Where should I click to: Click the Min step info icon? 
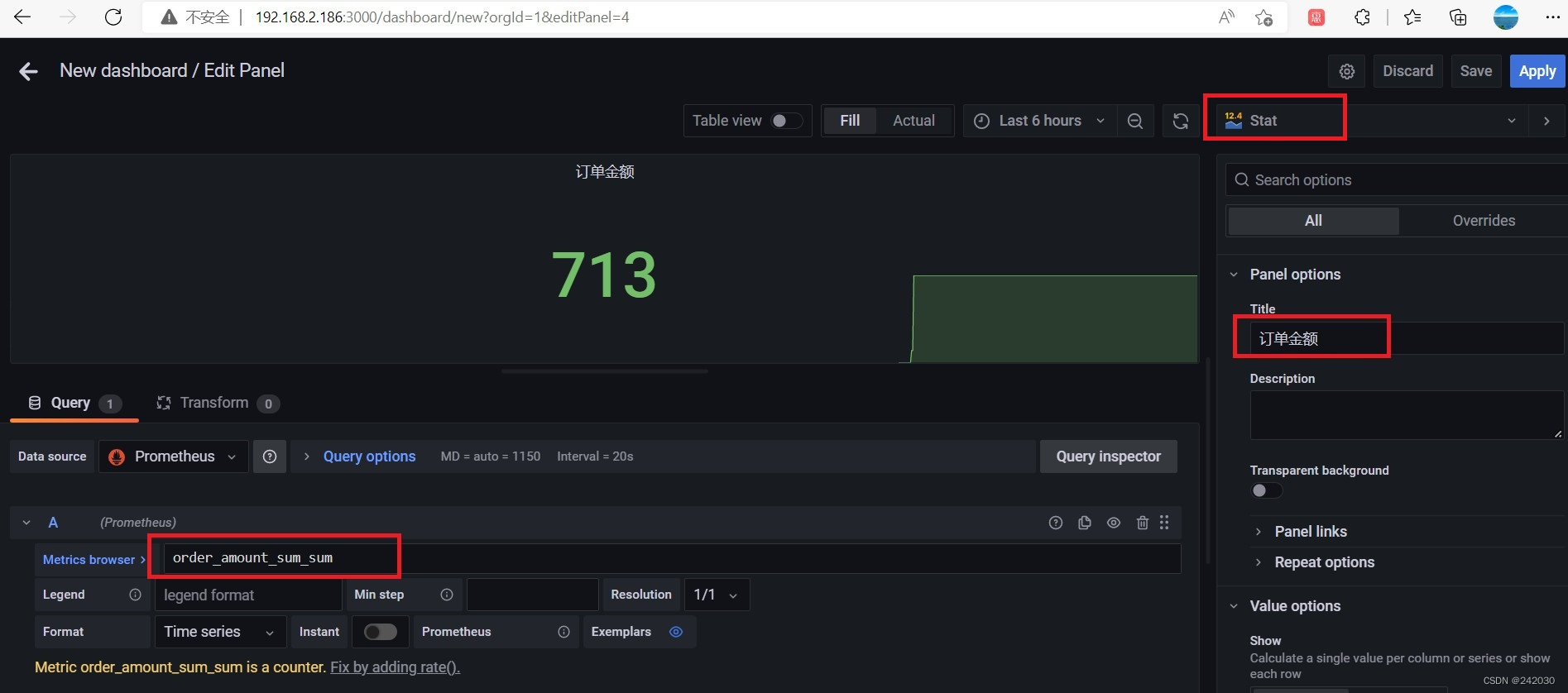[447, 595]
